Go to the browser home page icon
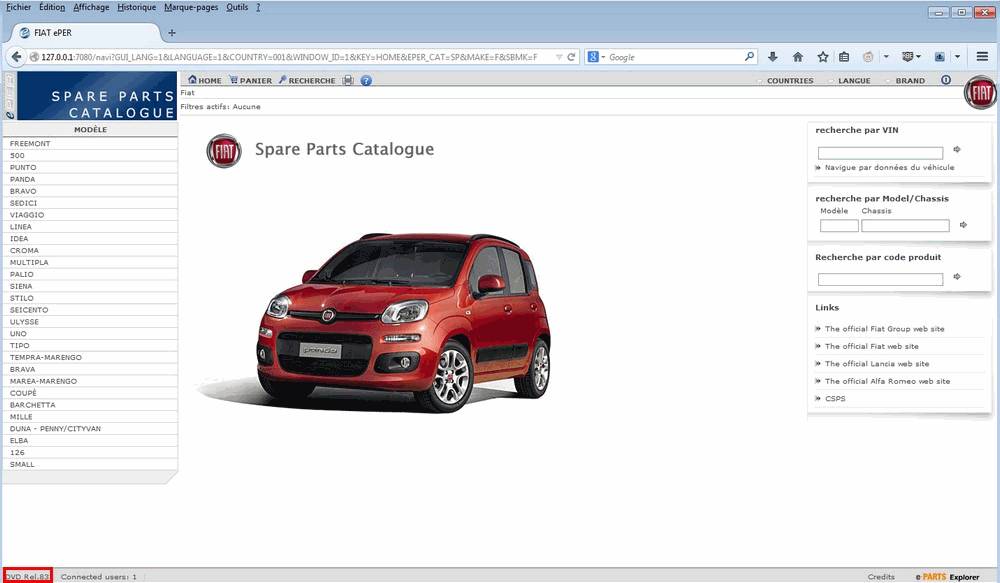Viewport: 1000px width, 583px height. (798, 57)
